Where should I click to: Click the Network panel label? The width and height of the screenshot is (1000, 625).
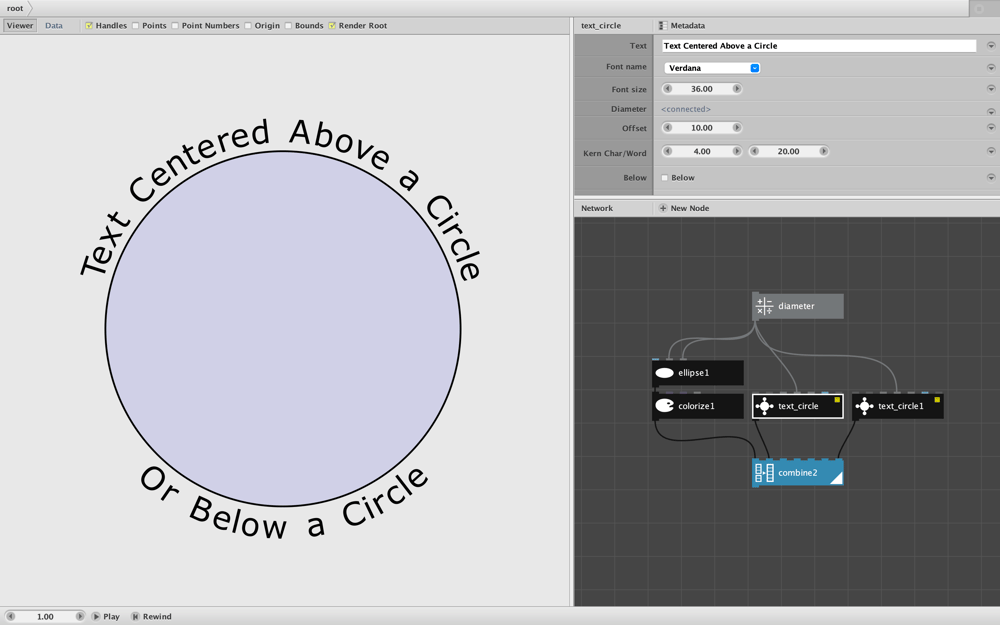tap(596, 208)
